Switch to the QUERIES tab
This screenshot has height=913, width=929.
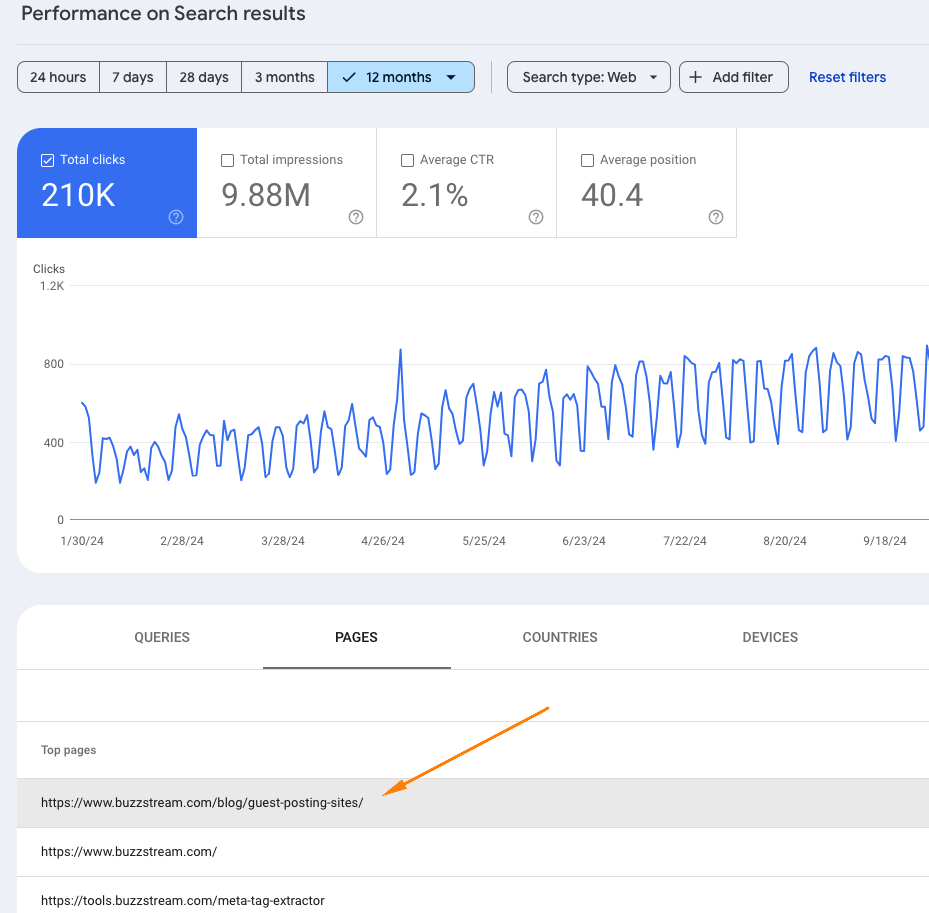[161, 637]
